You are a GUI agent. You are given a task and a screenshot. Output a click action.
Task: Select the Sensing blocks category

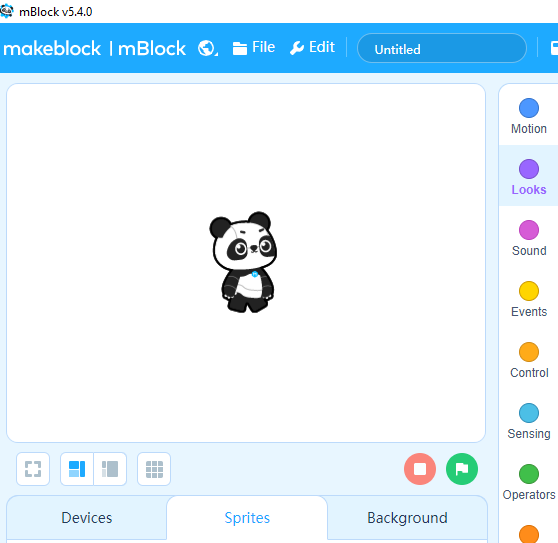click(528, 421)
